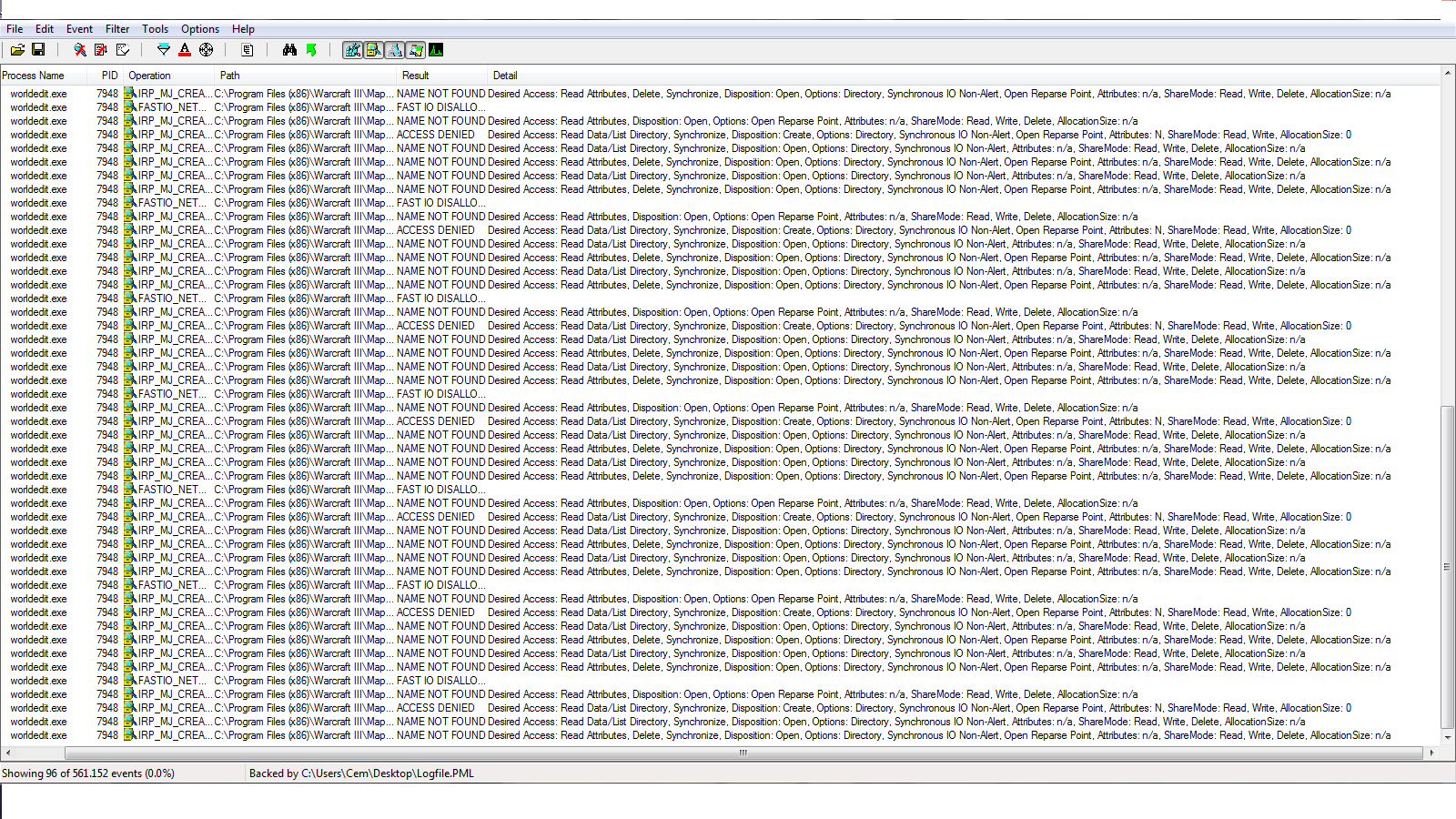This screenshot has height=819, width=1456.
Task: Click the horizontal scrollbar thumb
Action: click(743, 753)
